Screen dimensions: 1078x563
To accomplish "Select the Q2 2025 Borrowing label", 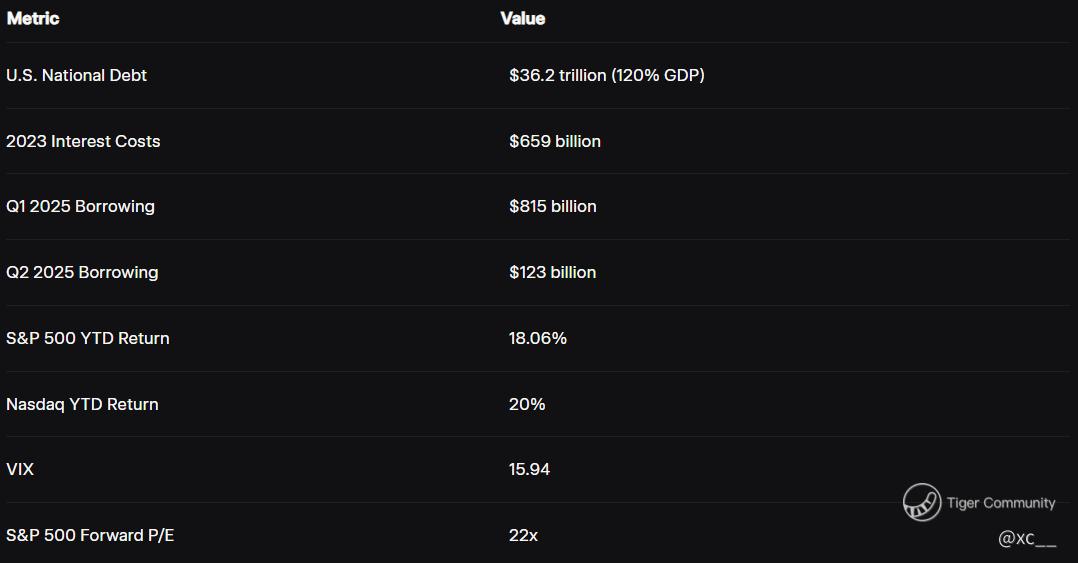I will (x=82, y=272).
